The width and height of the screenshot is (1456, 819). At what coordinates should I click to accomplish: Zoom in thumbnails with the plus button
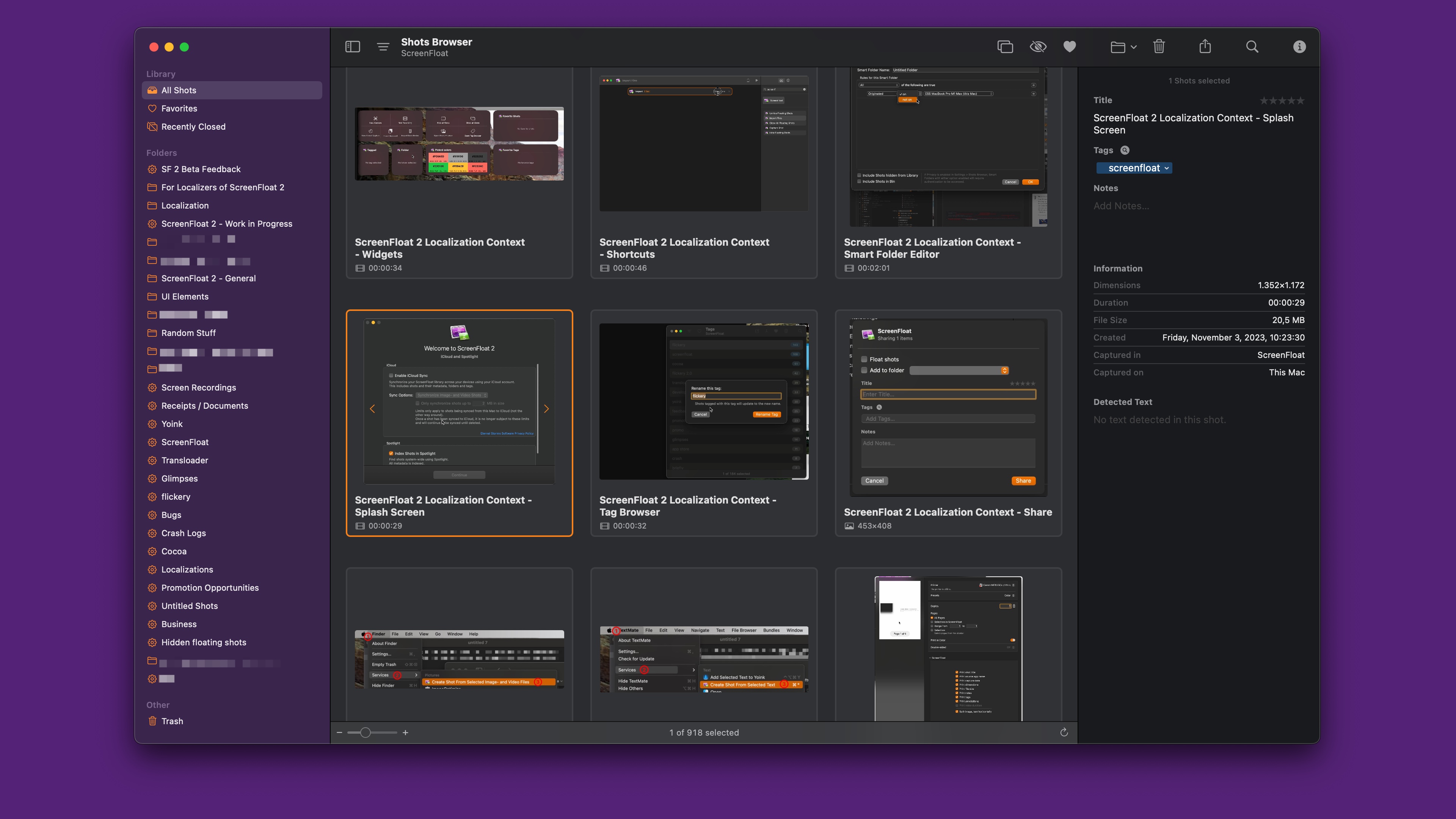405,732
